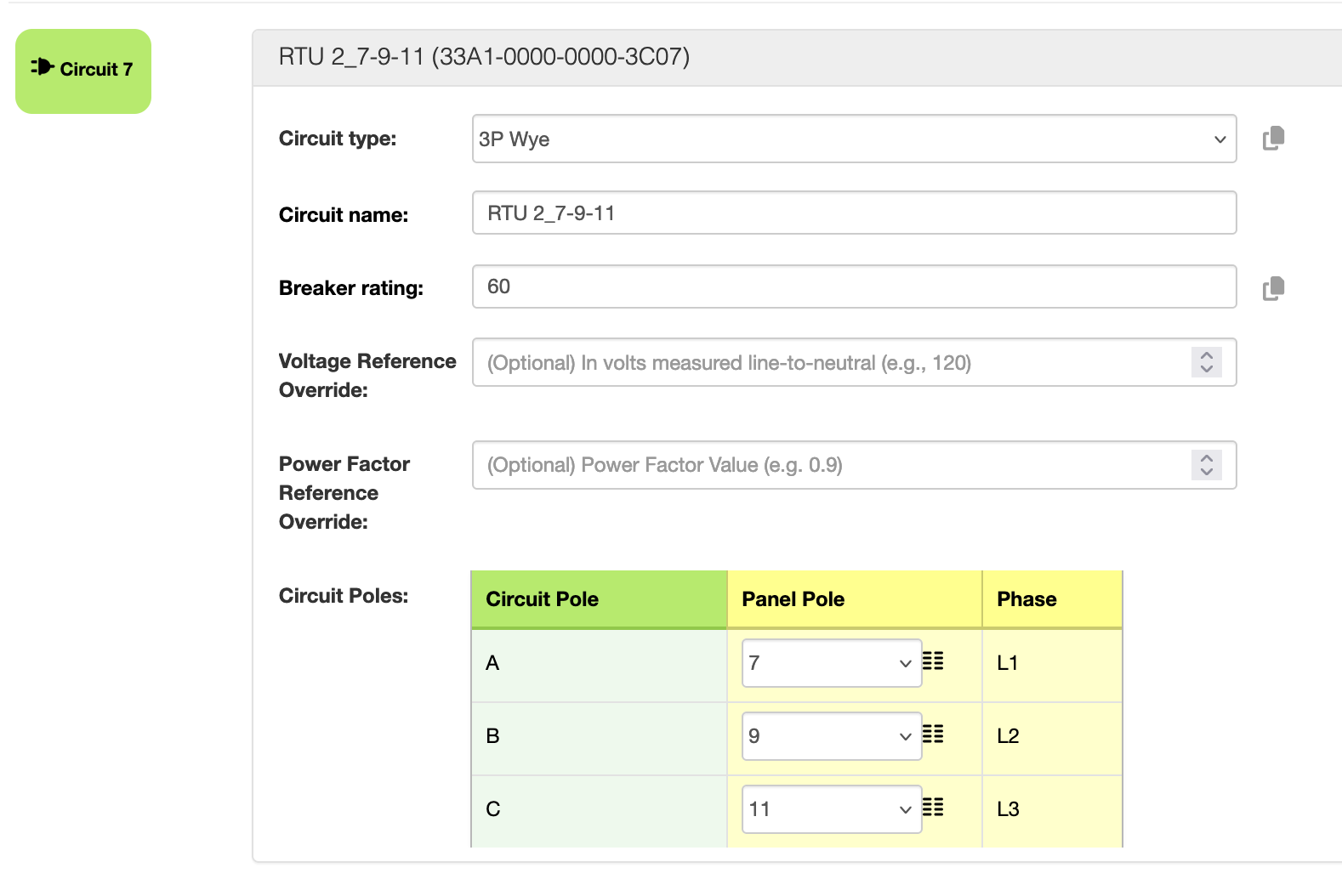Open the Circuit type dropdown
The height and width of the screenshot is (896, 1342).
854,139
